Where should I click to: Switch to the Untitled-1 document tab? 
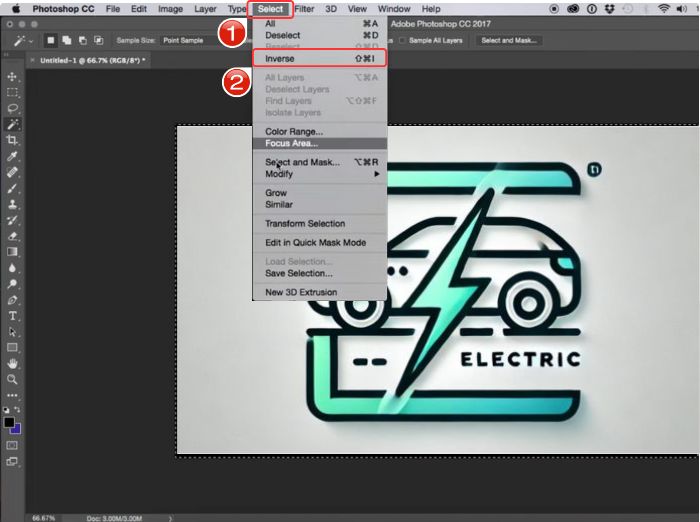92,60
